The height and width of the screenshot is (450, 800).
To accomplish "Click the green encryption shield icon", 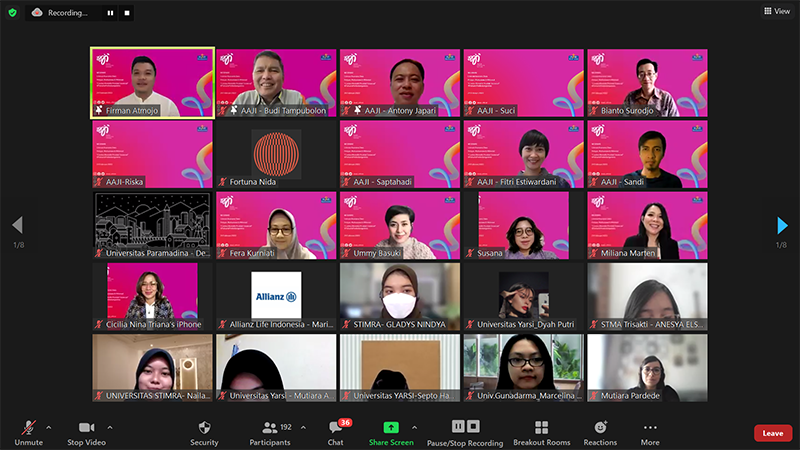I will pyautogui.click(x=13, y=13).
